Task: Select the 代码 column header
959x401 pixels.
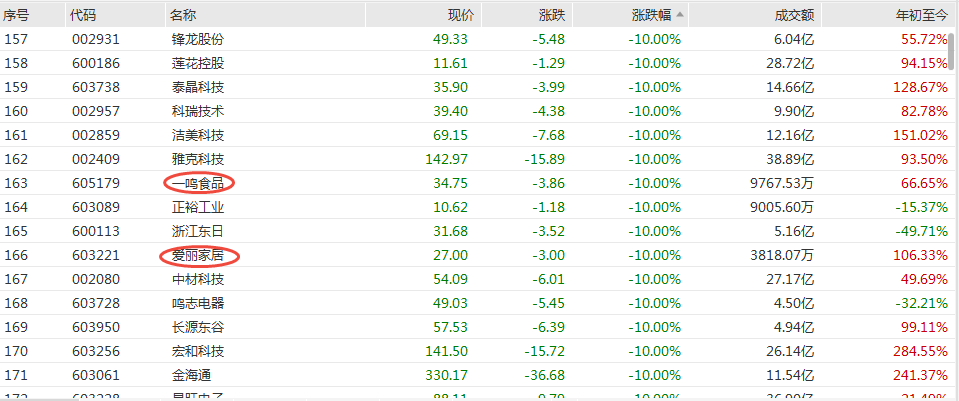Action: [x=83, y=15]
